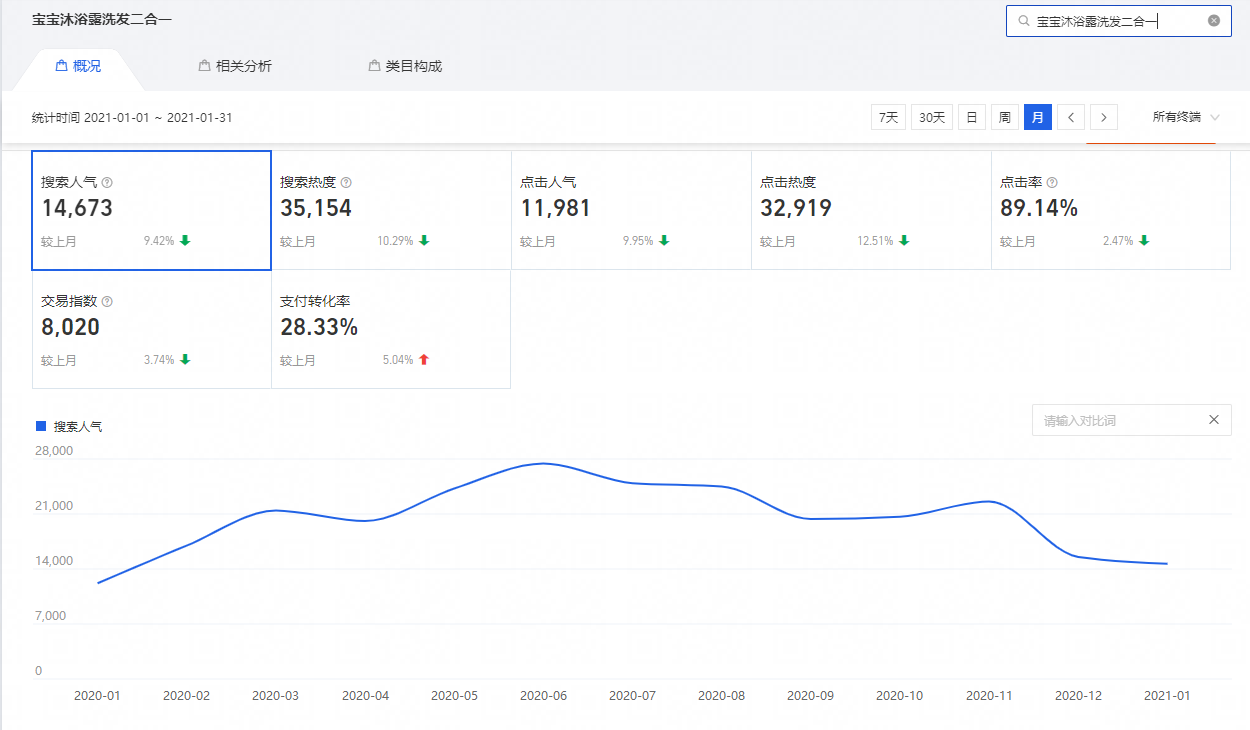
Task: Select the 支付转化率 metric card
Action: 390,329
